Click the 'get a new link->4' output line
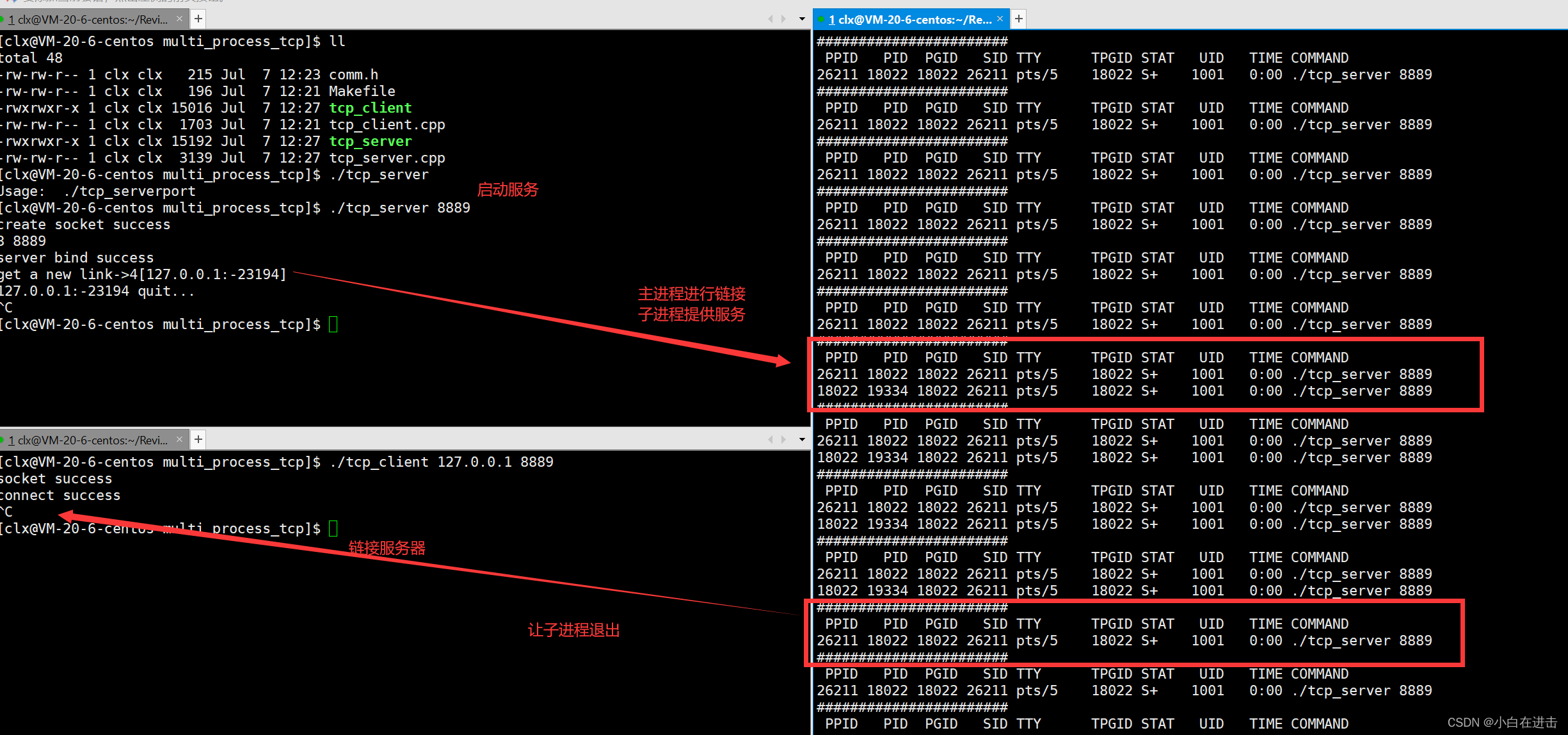Viewport: 1568px width, 735px height. click(143, 274)
